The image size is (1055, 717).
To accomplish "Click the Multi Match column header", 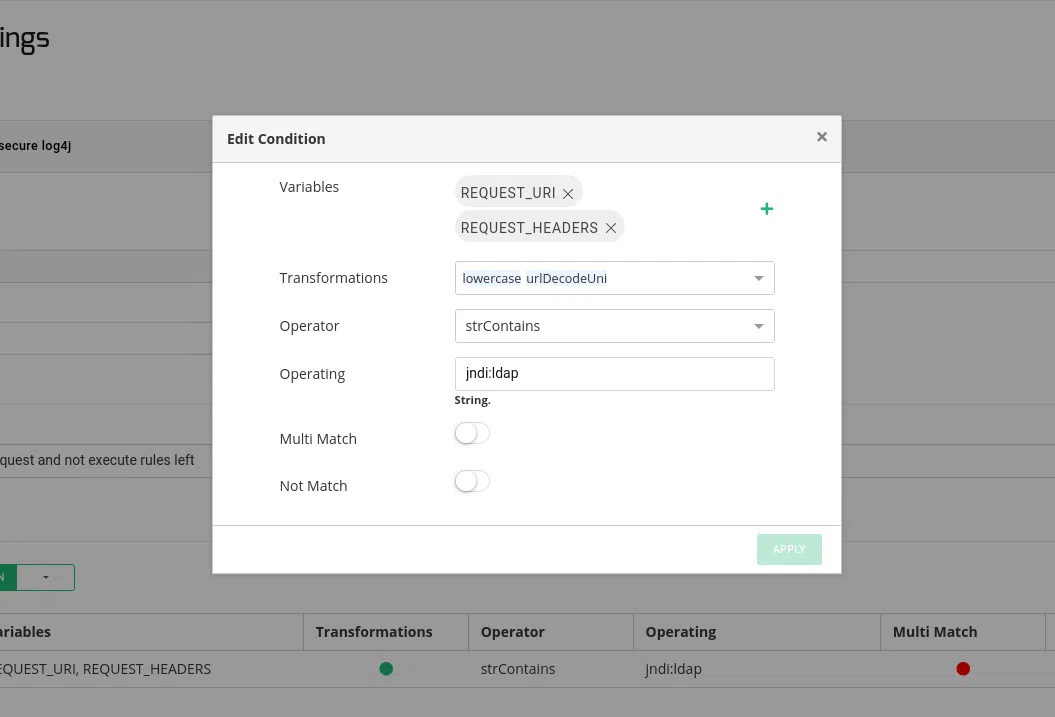I will tap(935, 632).
